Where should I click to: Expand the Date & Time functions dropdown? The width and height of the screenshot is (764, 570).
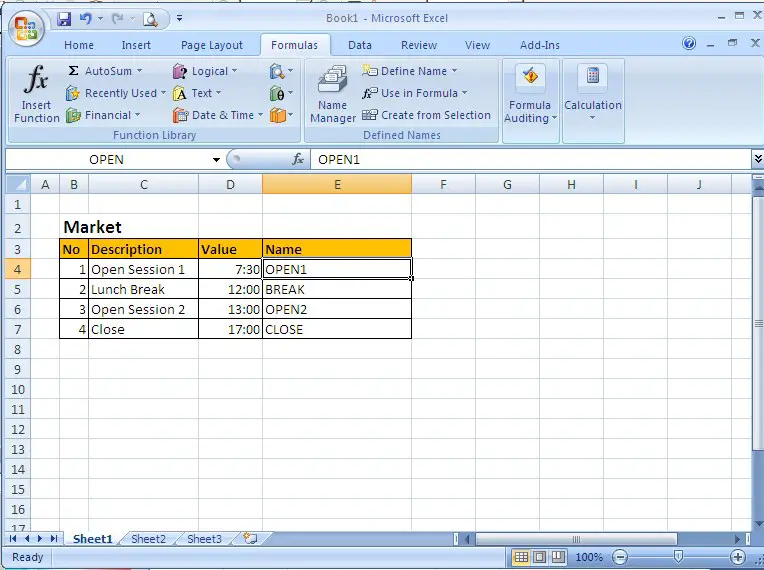(260, 115)
